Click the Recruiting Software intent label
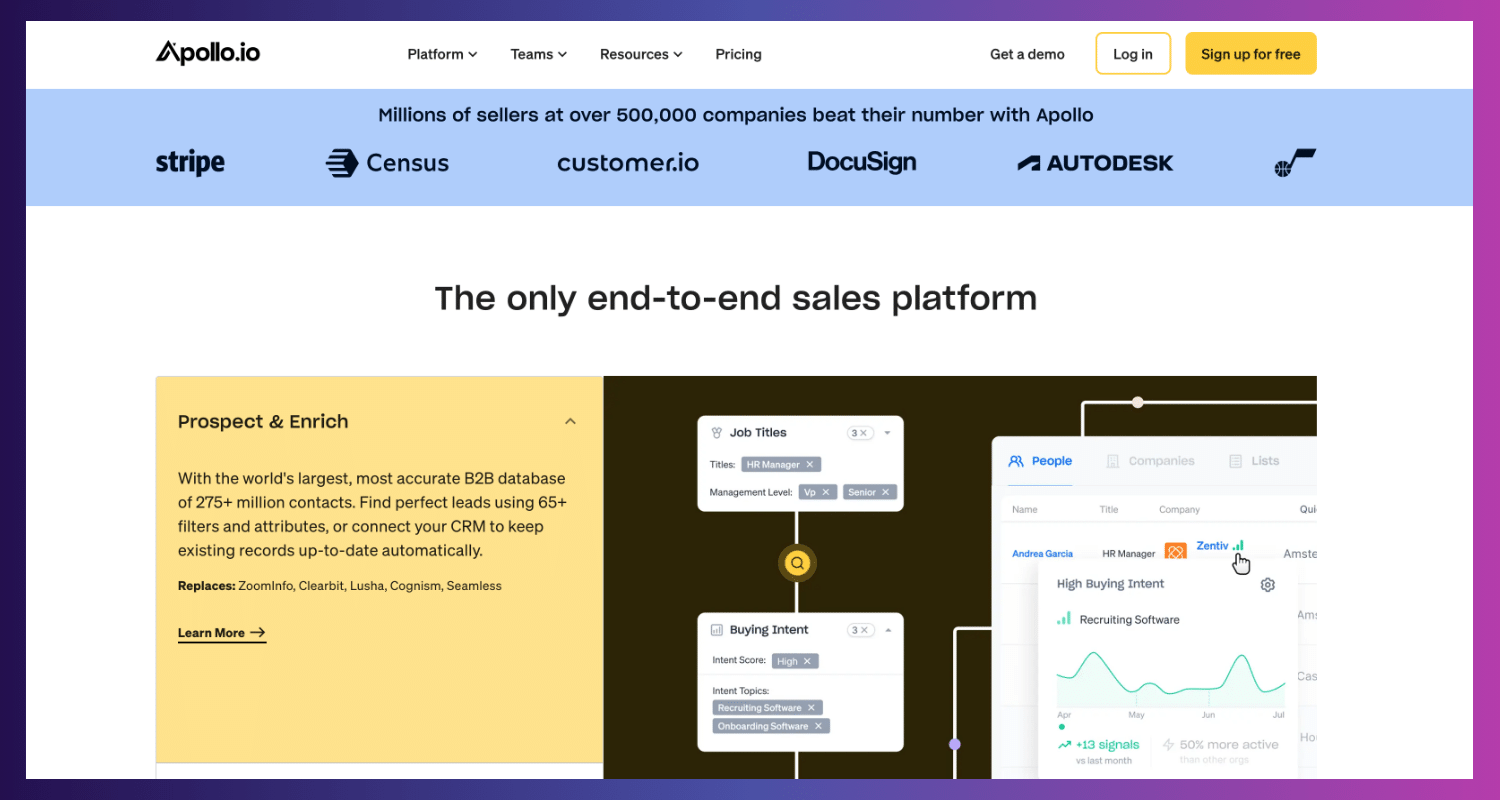The width and height of the screenshot is (1500, 800). 1129,619
